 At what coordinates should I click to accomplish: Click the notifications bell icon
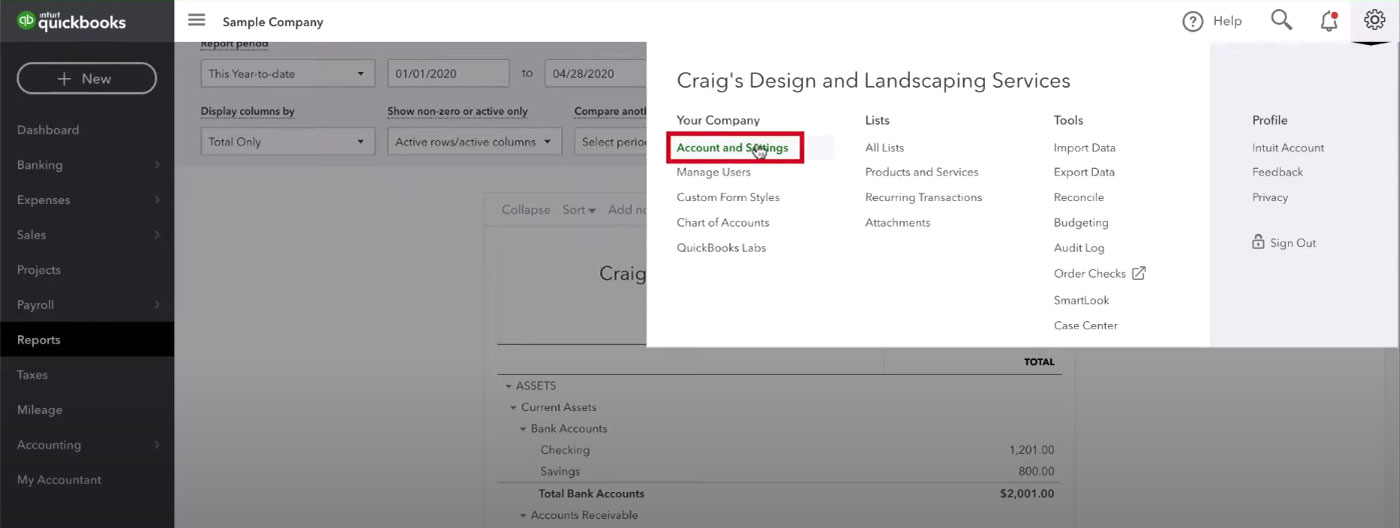point(1328,20)
